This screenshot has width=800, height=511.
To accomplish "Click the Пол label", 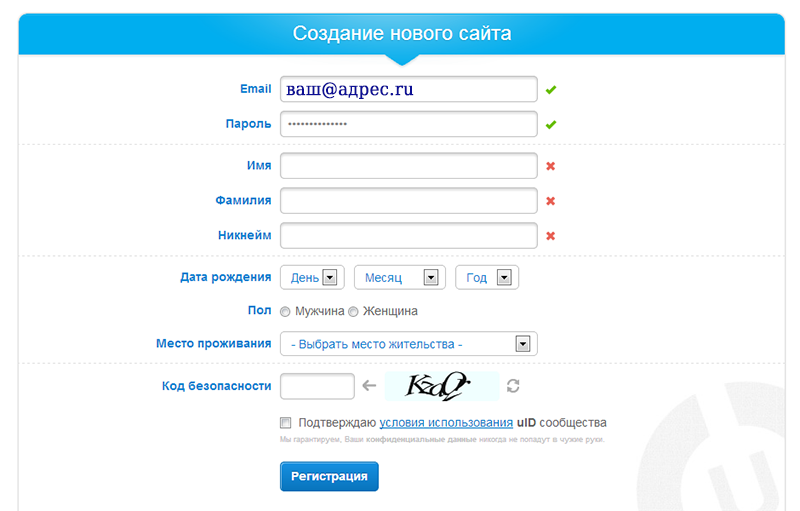I will 260,310.
